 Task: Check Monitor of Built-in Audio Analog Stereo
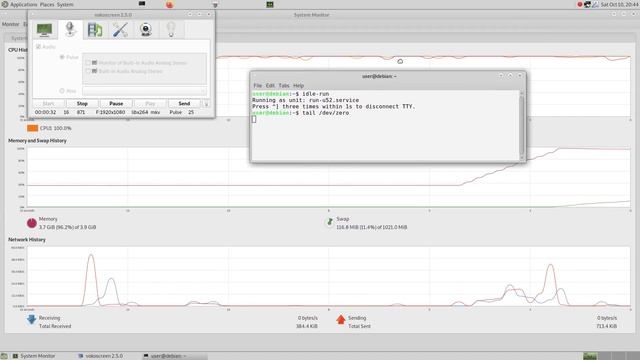[x=88, y=63]
